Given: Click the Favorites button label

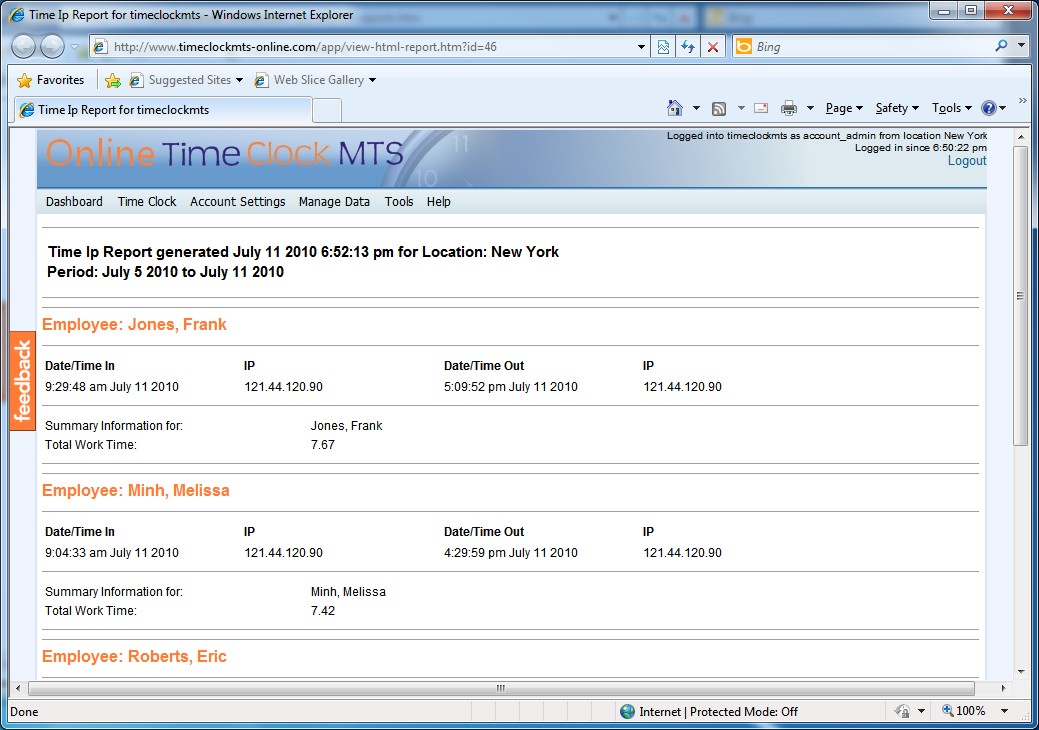Looking at the screenshot, I should [x=60, y=80].
